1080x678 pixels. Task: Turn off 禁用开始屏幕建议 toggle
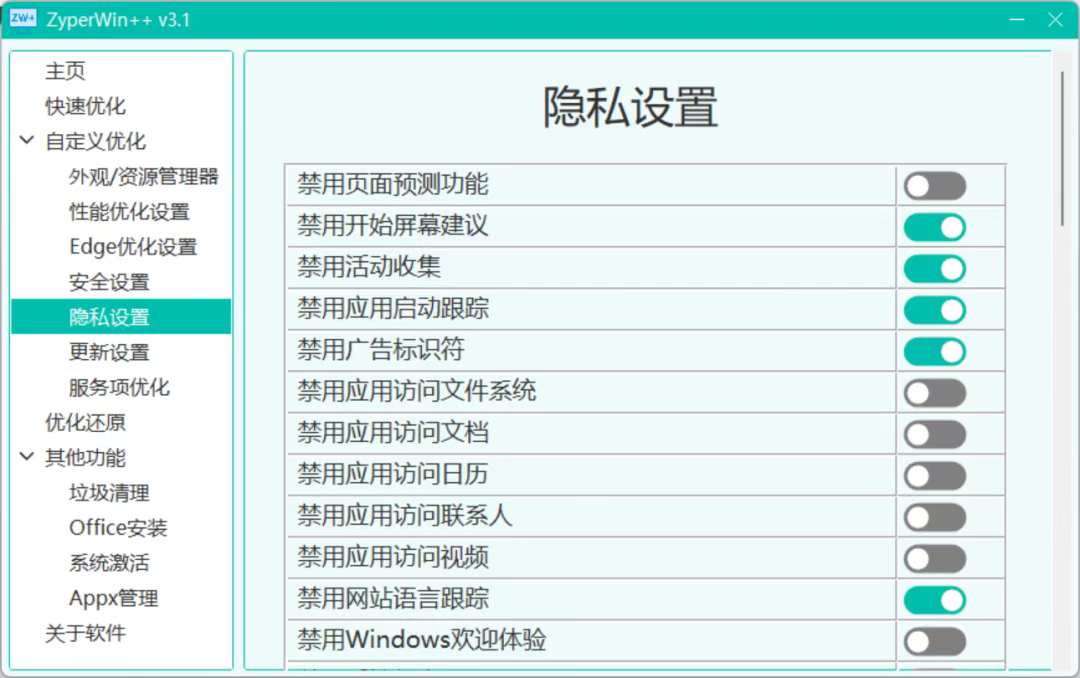pyautogui.click(x=935, y=228)
